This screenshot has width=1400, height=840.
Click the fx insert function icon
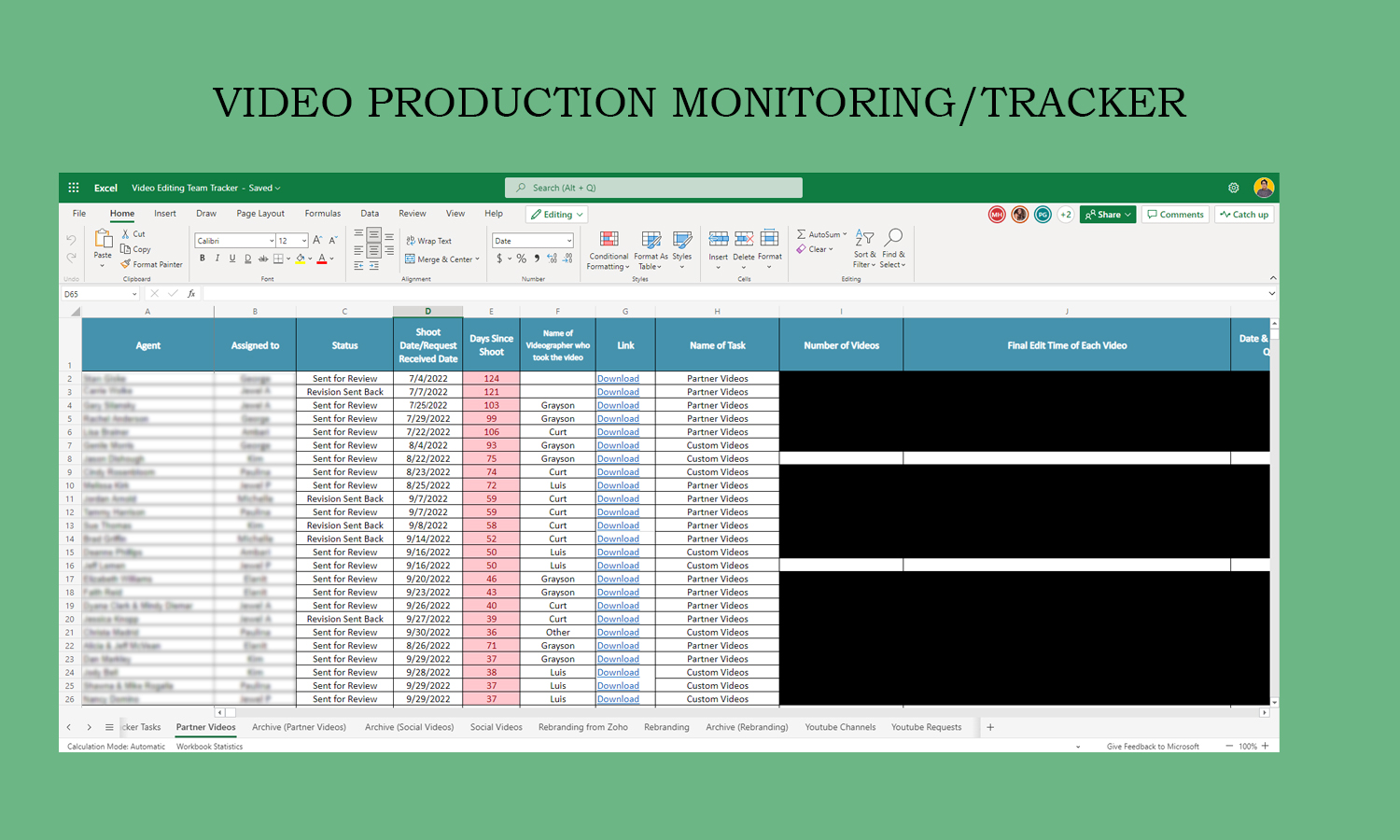point(191,294)
